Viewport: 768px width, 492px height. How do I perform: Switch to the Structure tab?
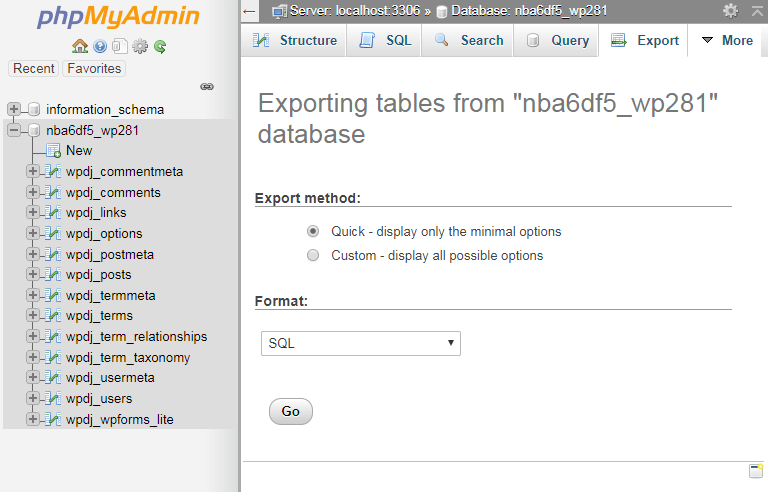295,40
